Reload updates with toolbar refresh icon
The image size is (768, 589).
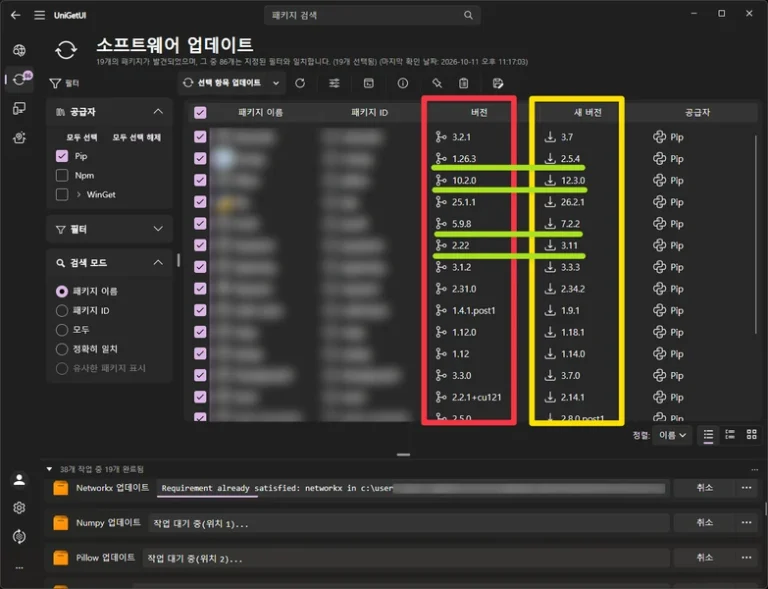(300, 83)
